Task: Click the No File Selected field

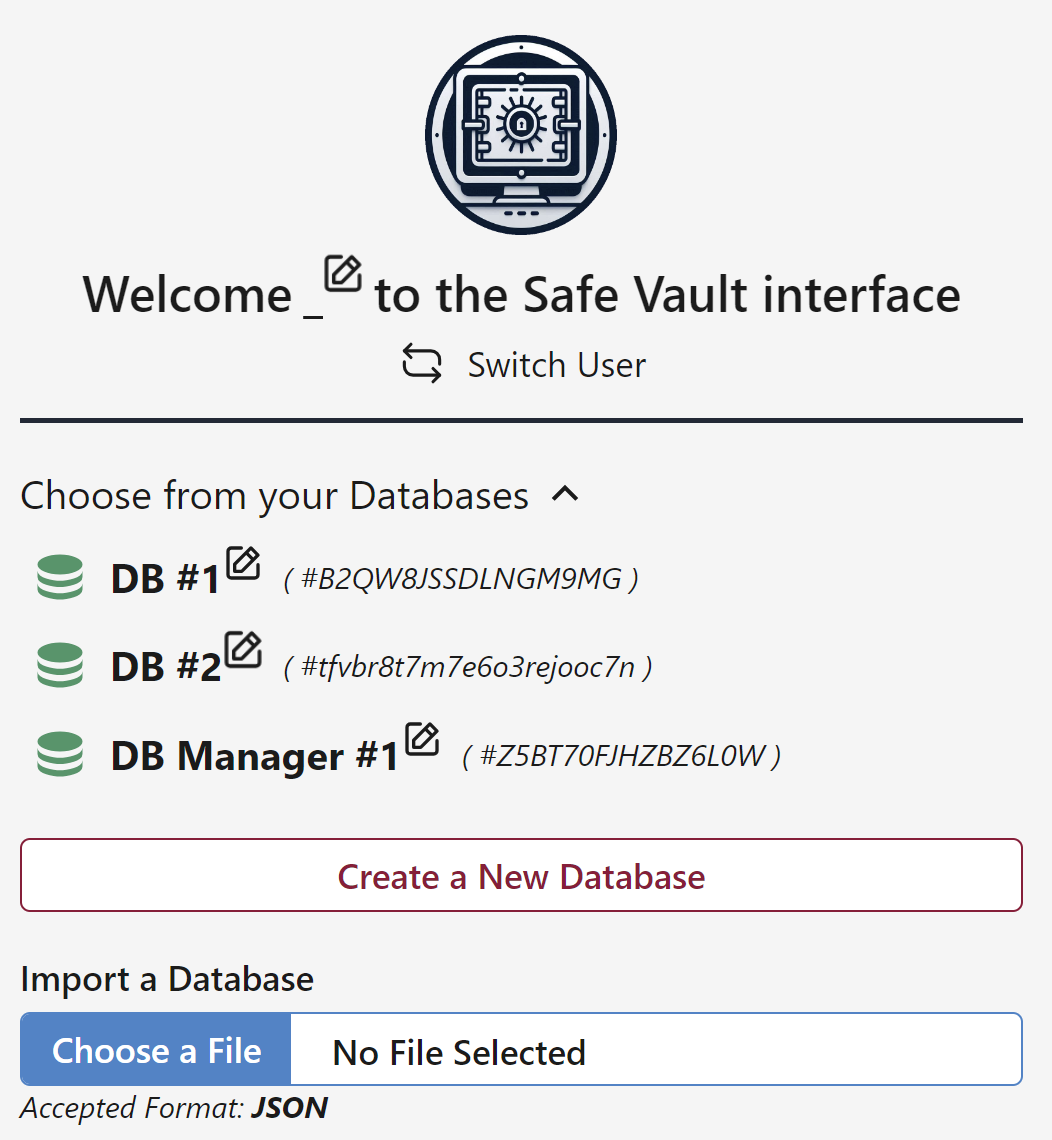Action: (x=656, y=1050)
